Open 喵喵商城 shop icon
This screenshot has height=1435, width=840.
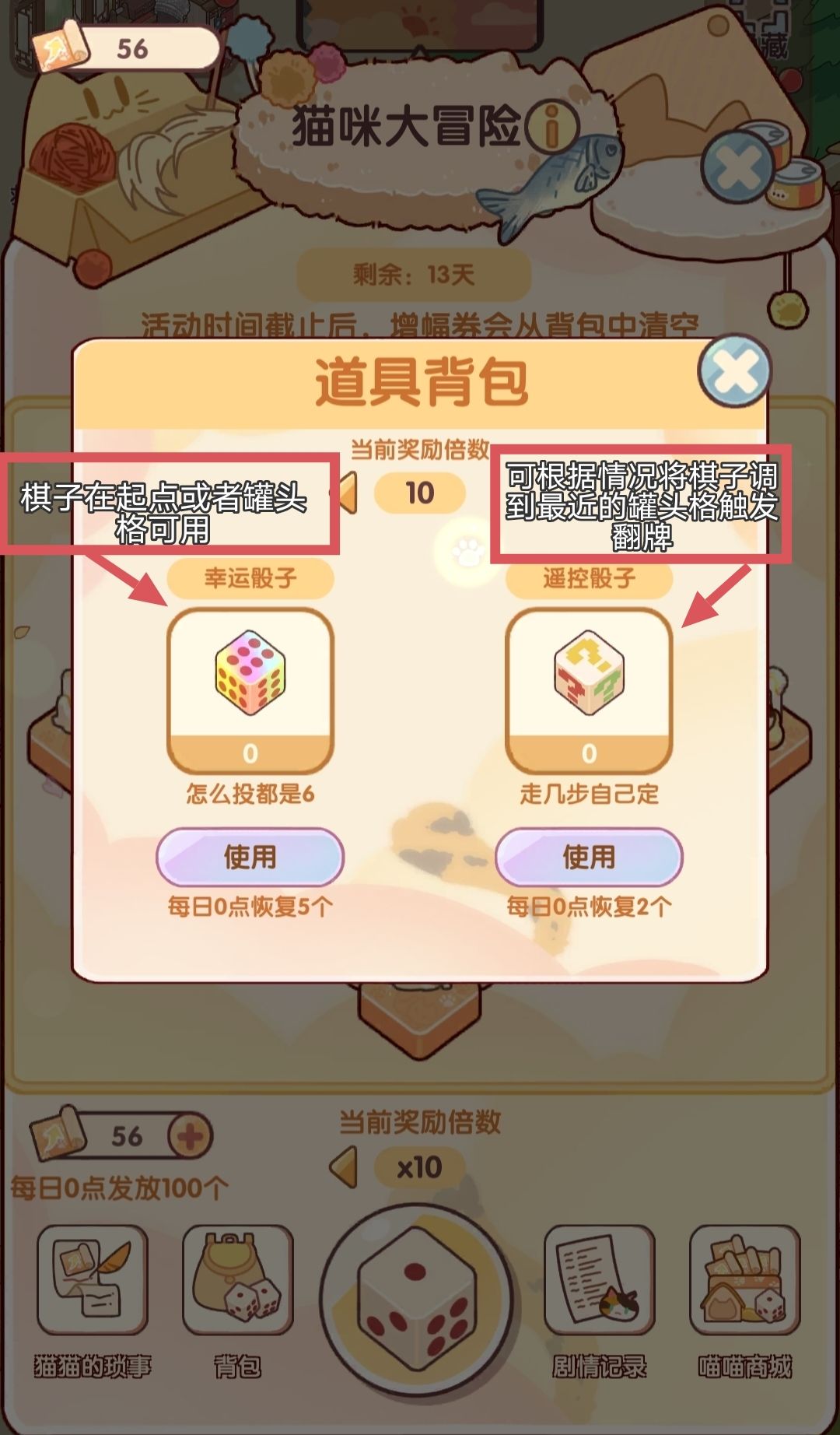click(x=744, y=1279)
